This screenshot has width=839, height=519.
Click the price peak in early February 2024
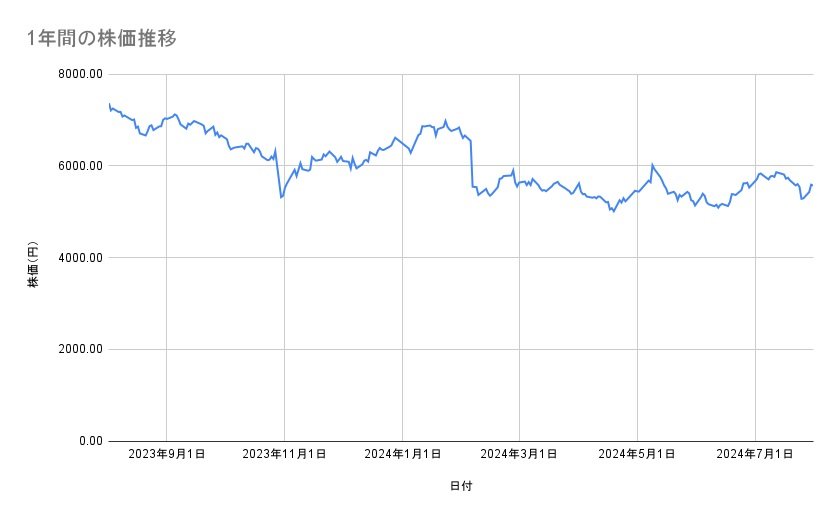445,121
